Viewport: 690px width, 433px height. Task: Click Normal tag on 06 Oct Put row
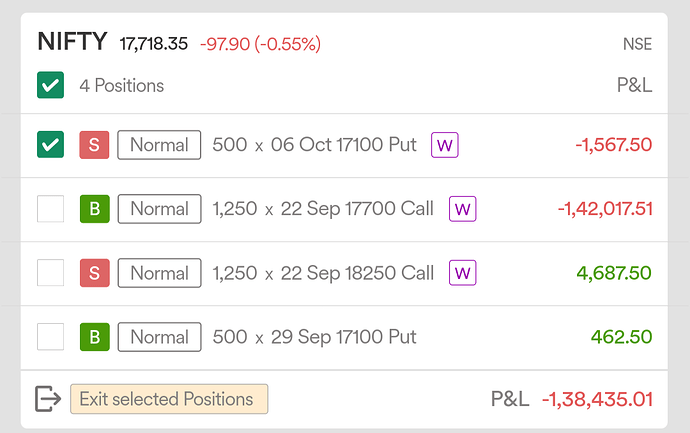(159, 145)
